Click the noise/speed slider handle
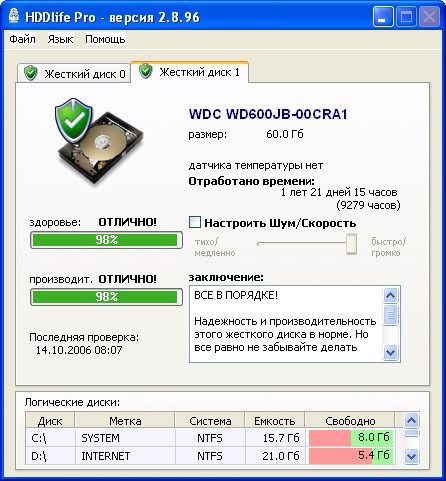This screenshot has height=481, width=446. (351, 244)
